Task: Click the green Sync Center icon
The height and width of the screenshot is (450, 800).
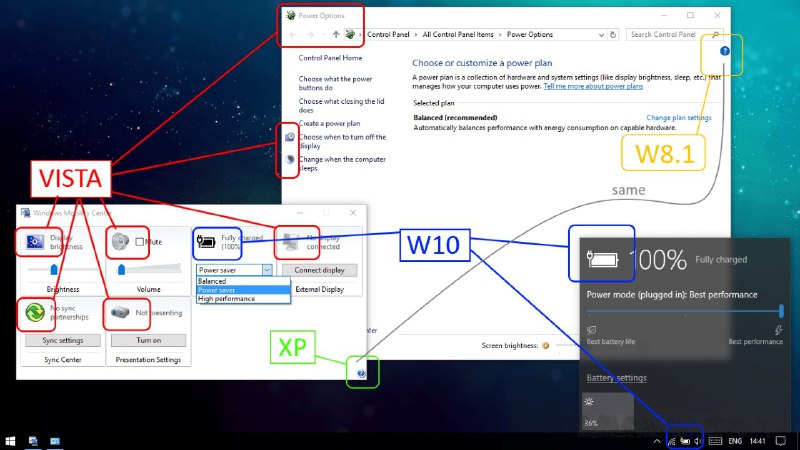Action: tap(34, 314)
